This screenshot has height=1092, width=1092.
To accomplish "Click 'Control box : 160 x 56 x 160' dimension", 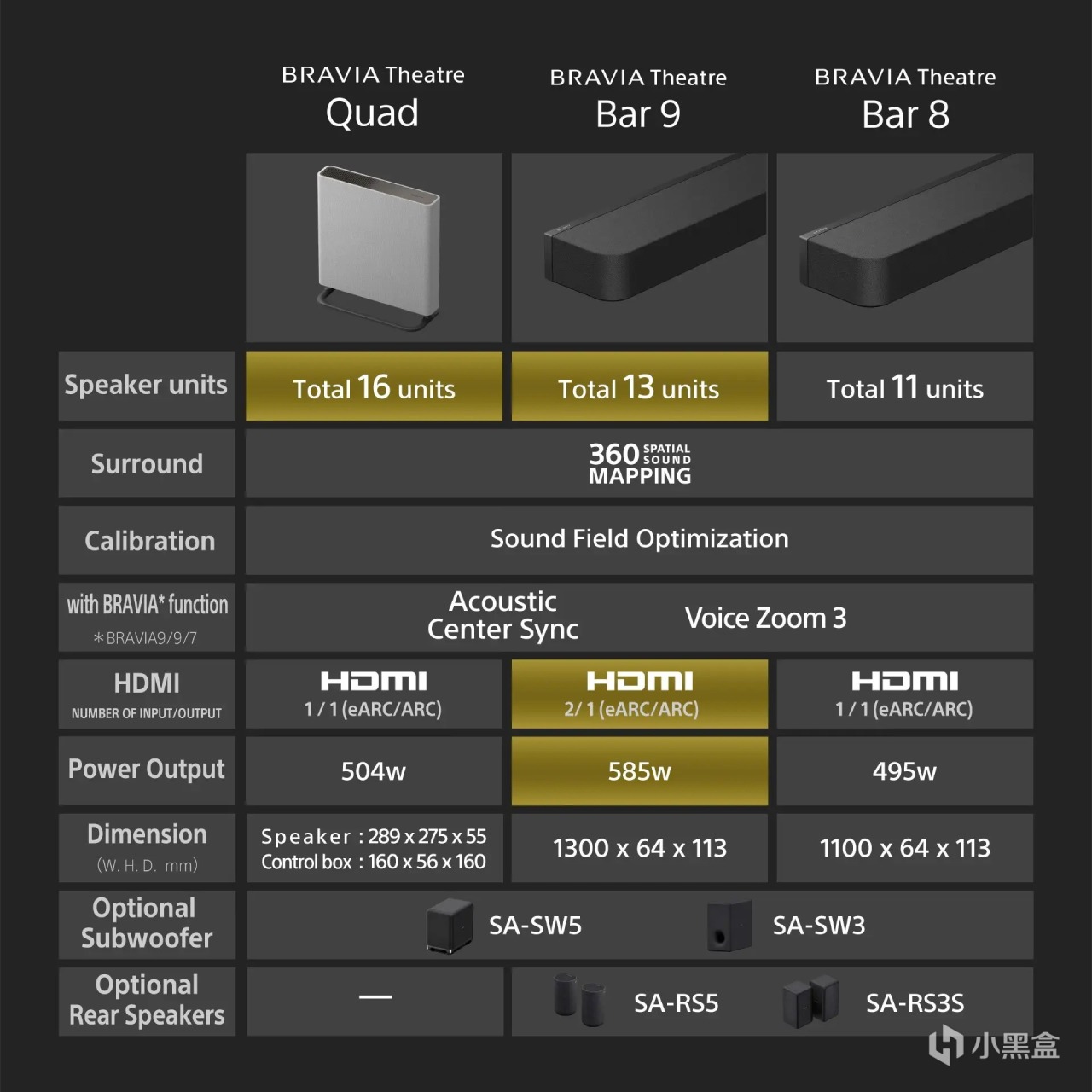I will click(x=374, y=862).
